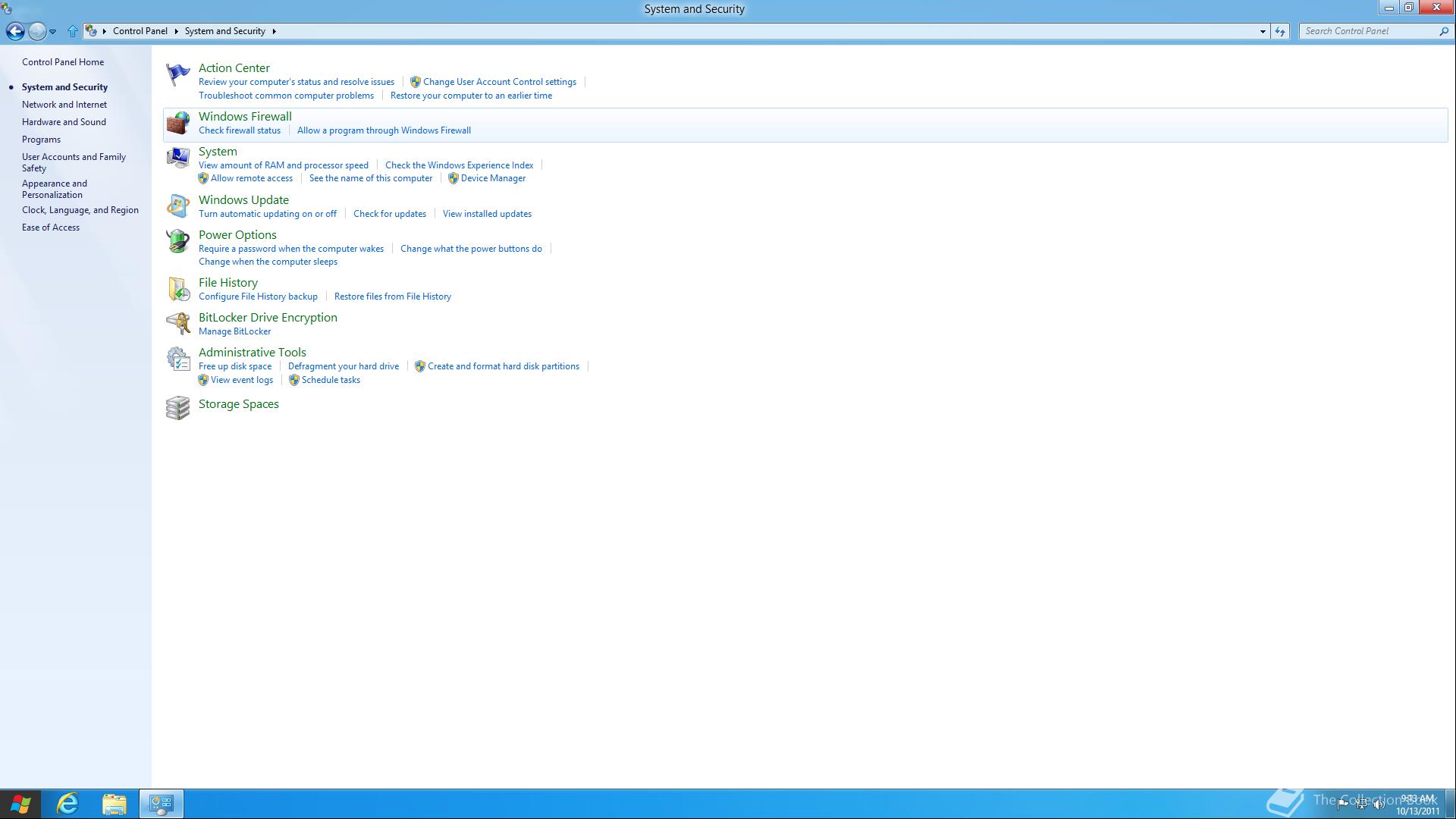Open the Administrative Tools gear icon
The image size is (1456, 819).
click(178, 359)
